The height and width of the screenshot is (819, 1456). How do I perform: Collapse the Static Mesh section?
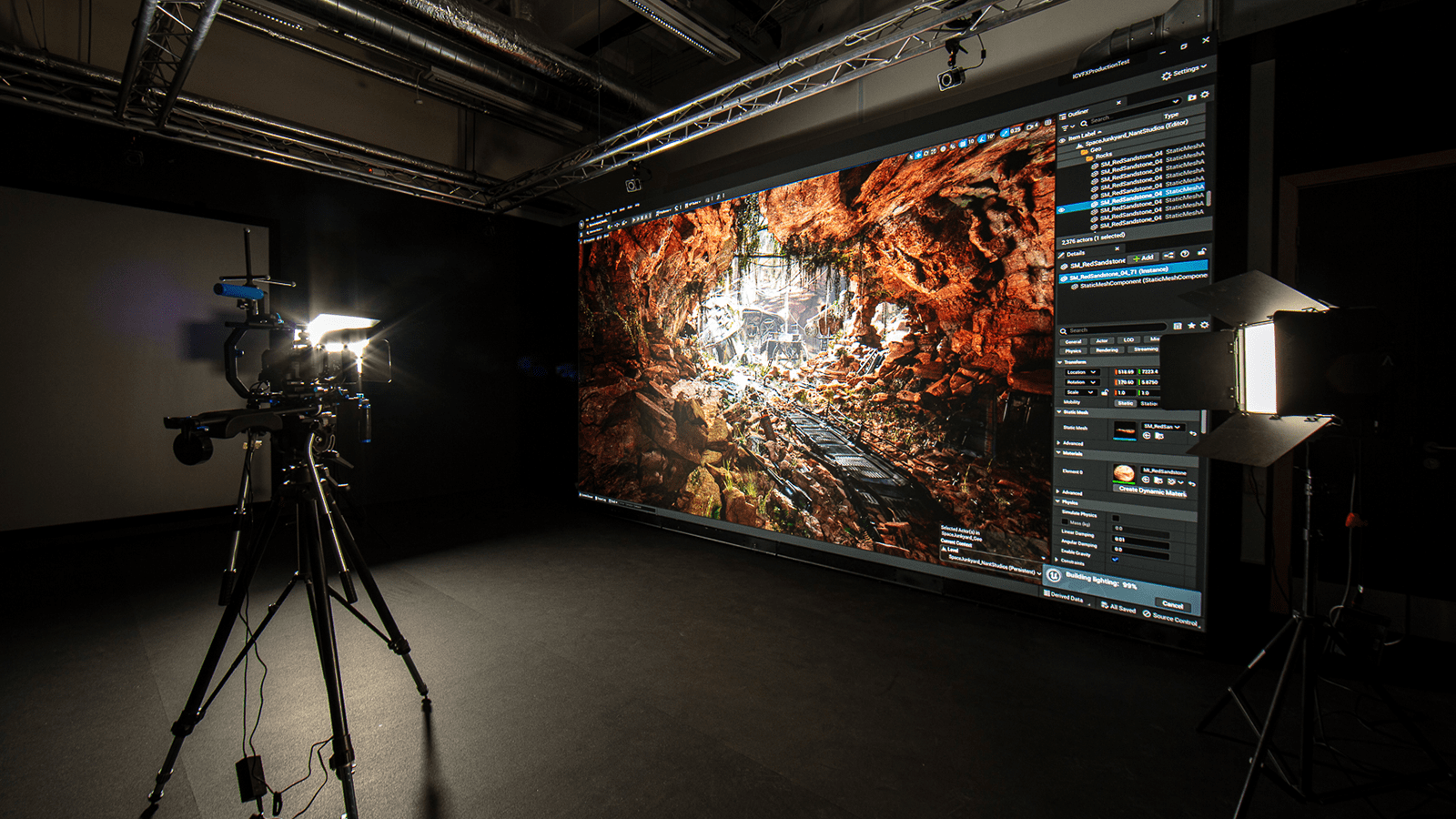point(1059,411)
